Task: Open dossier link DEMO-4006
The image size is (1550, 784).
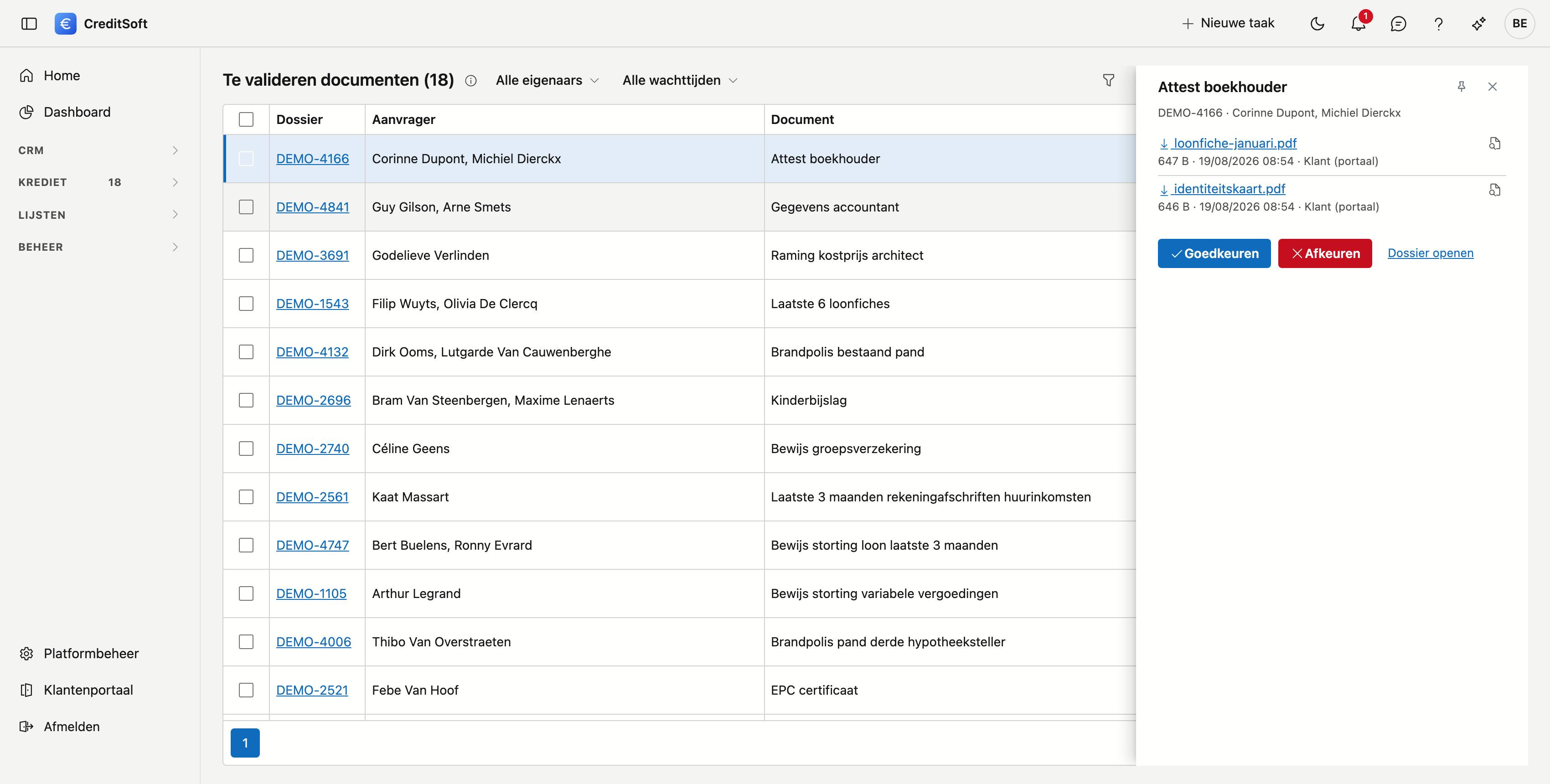Action: 314,642
